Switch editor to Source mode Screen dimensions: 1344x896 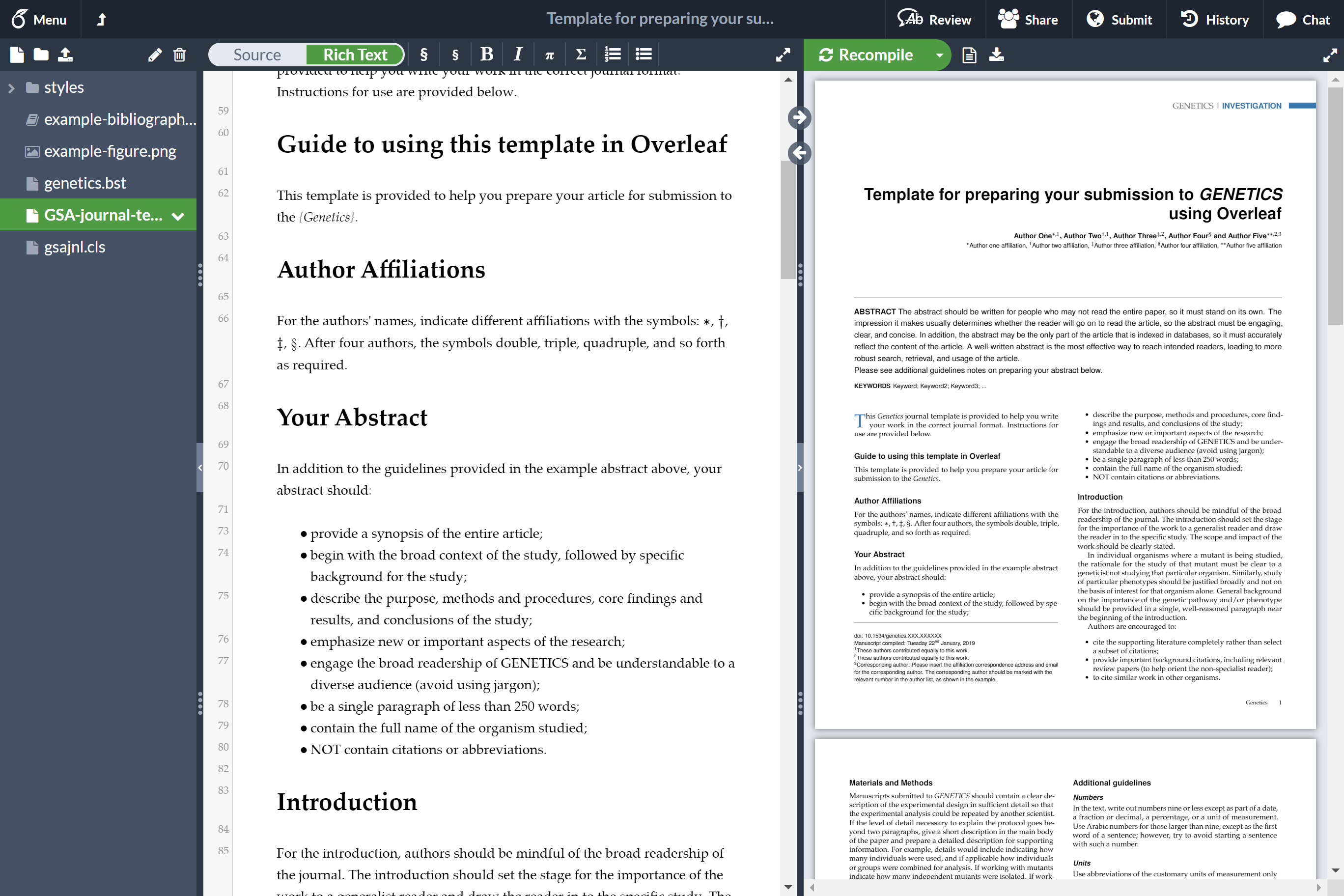(x=257, y=55)
